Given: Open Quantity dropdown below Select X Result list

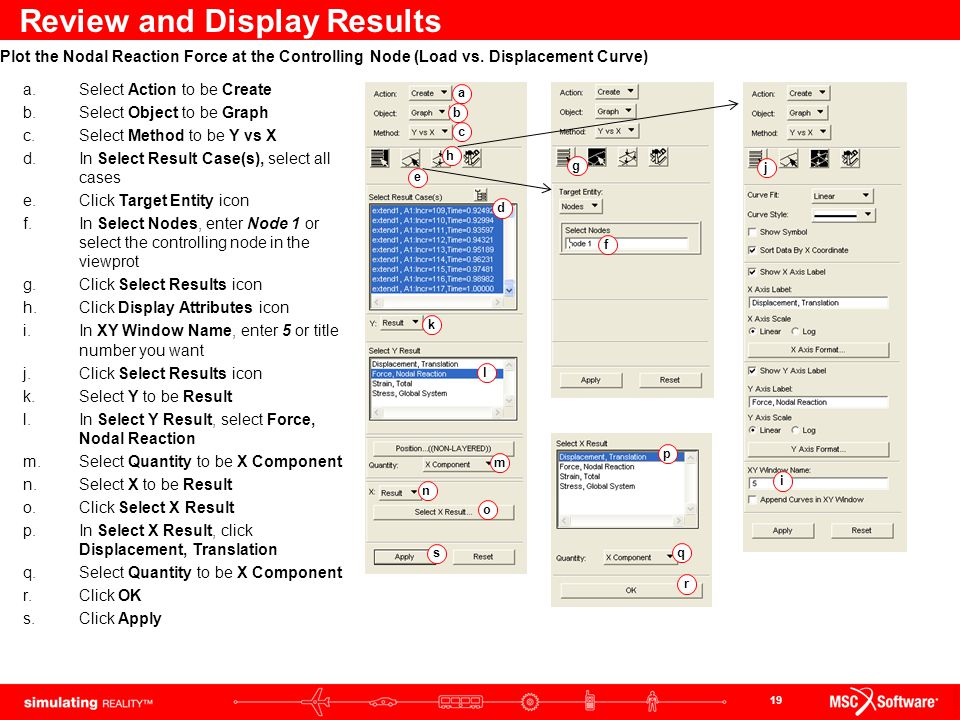Looking at the screenshot, I should (639, 557).
